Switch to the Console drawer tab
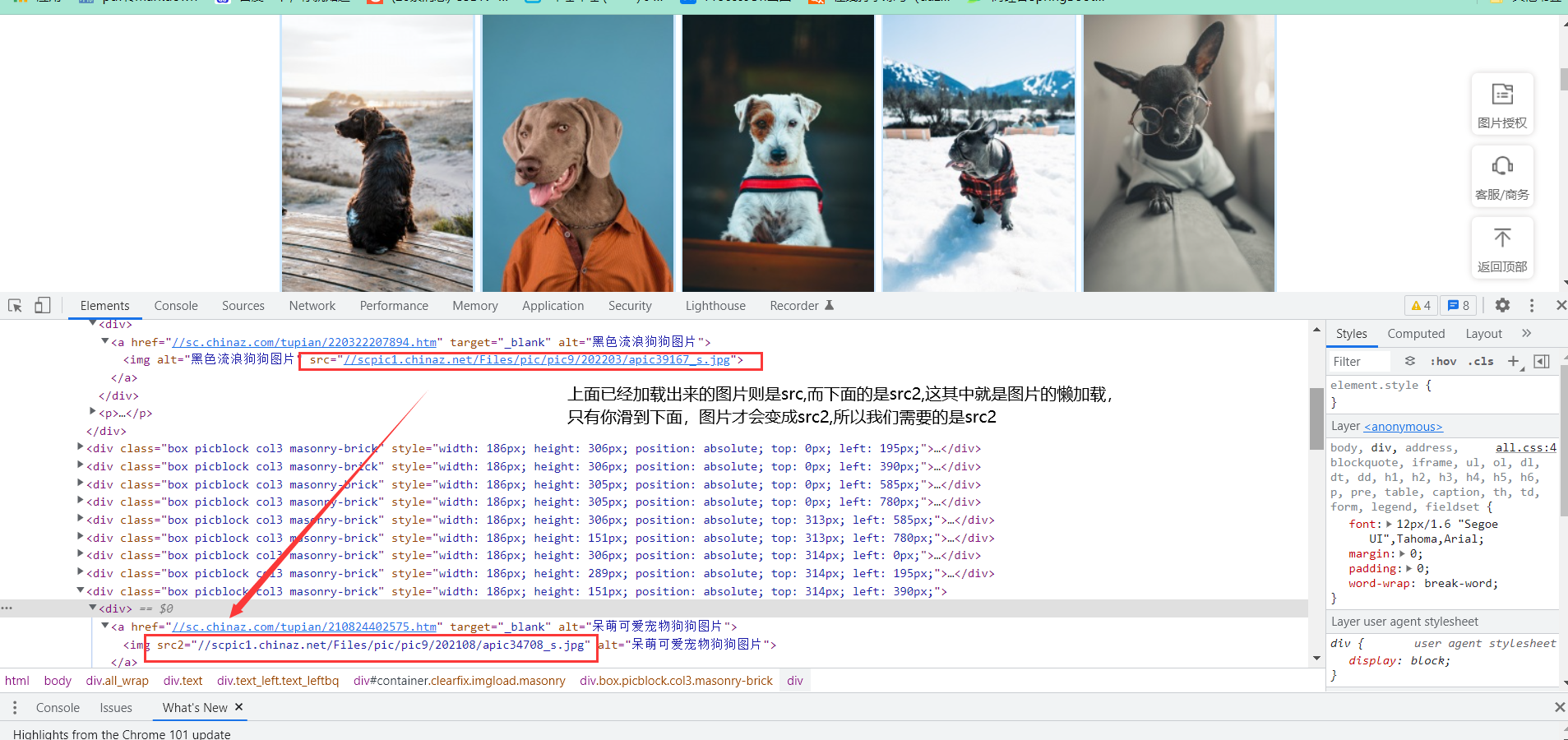 (57, 707)
